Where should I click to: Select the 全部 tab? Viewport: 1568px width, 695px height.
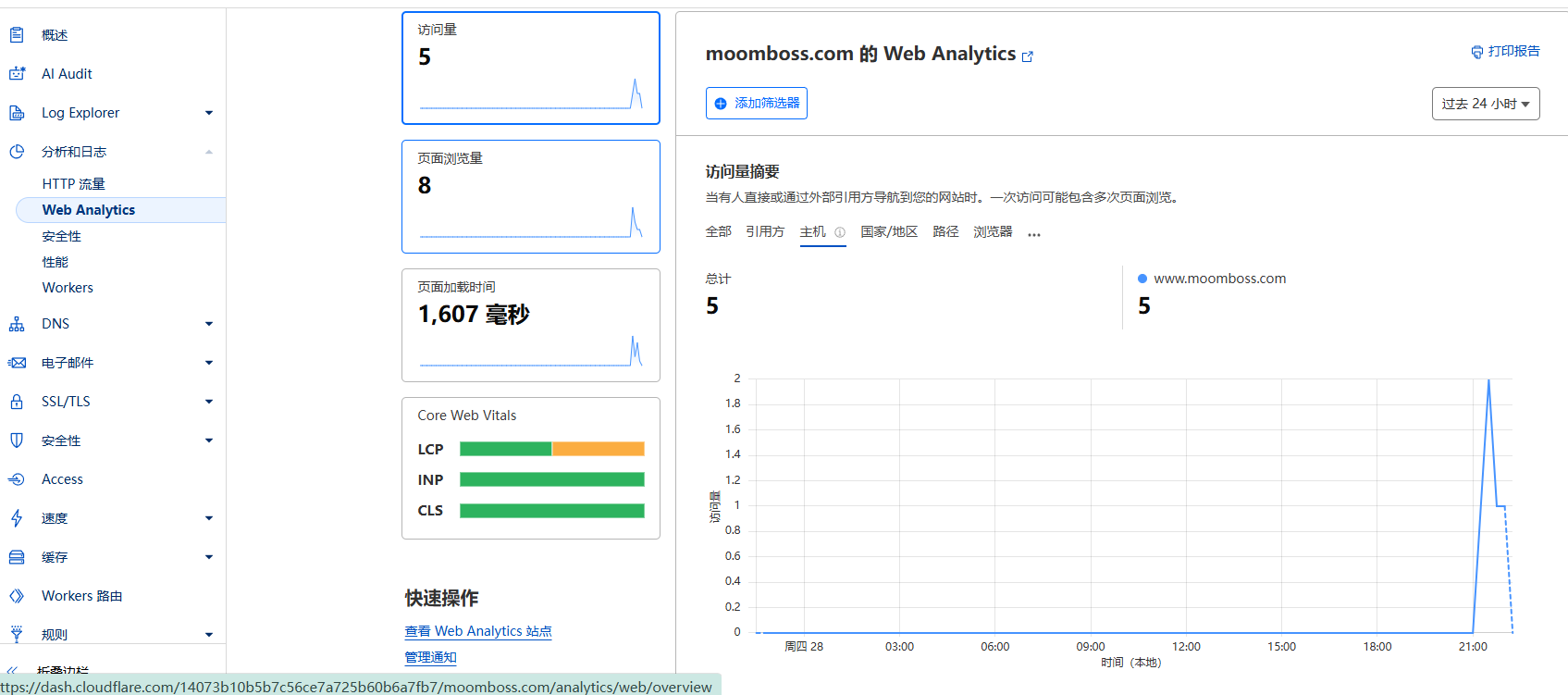coord(719,231)
